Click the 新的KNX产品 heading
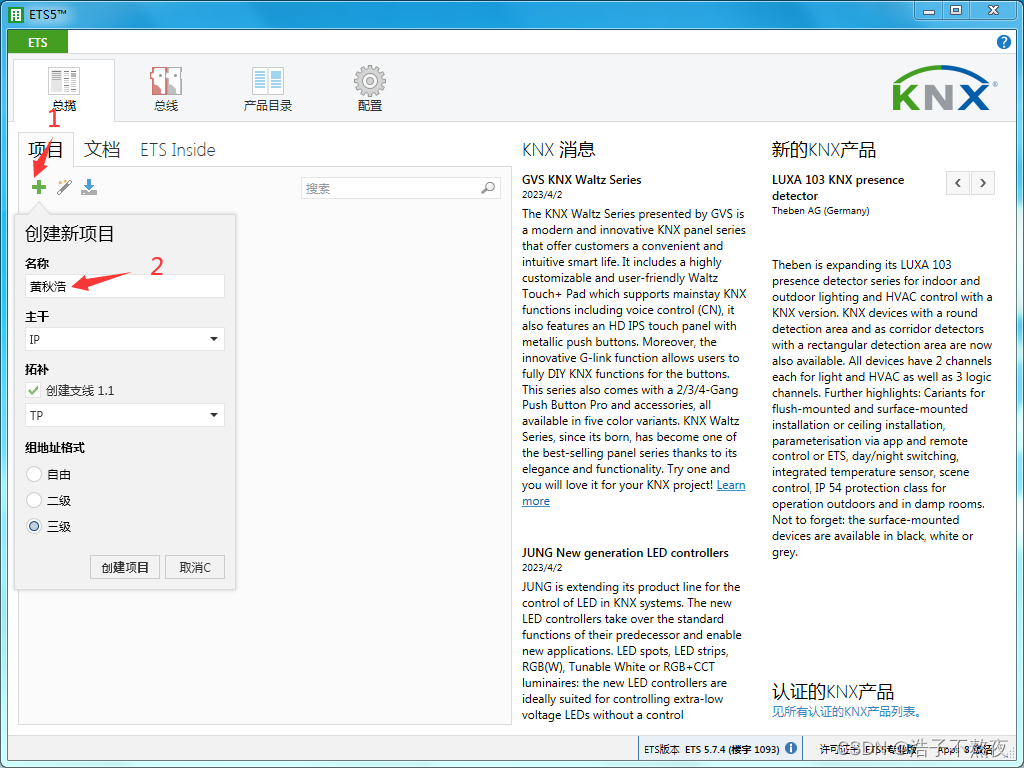 pos(824,150)
